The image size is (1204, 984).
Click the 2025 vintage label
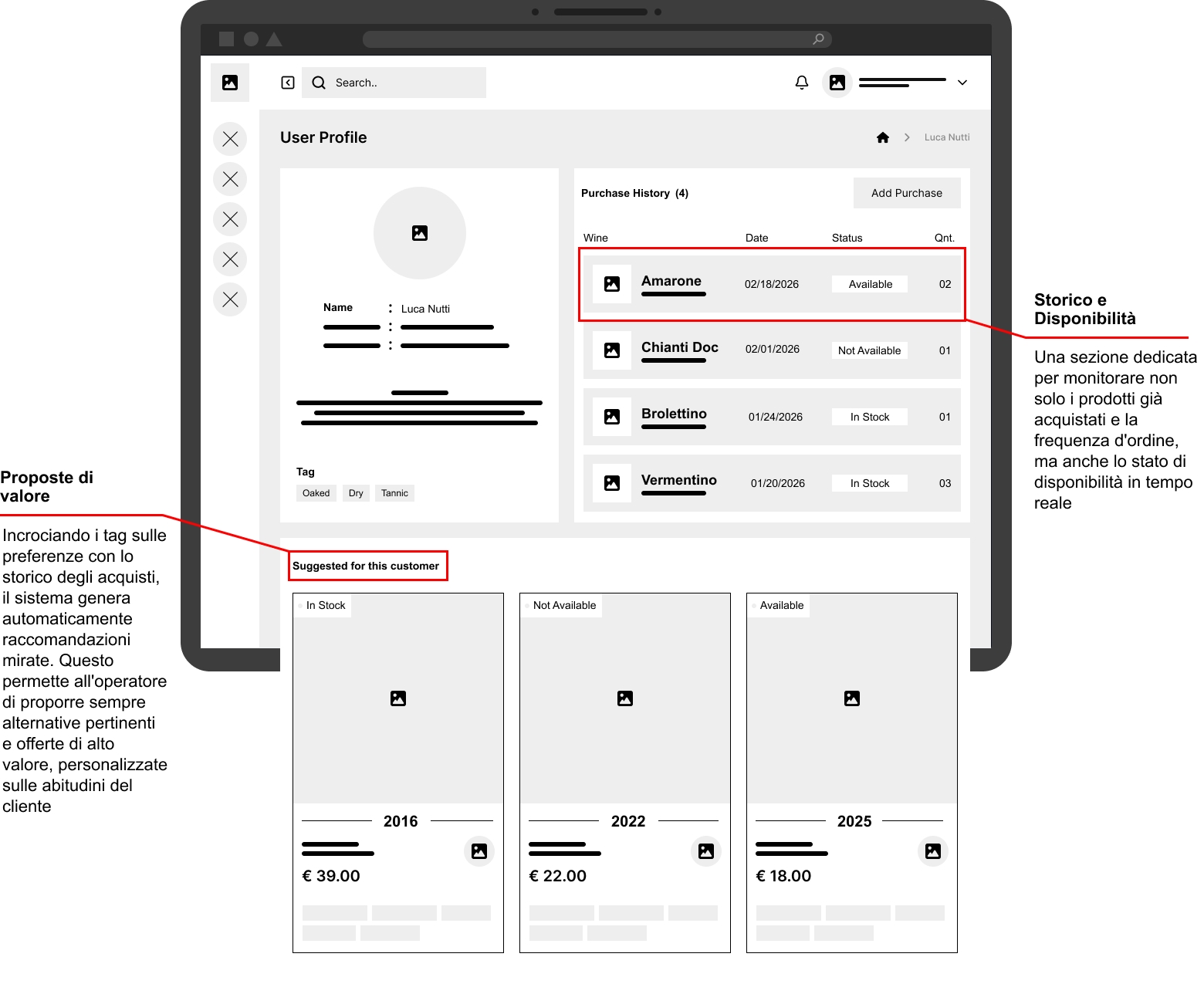tap(854, 821)
